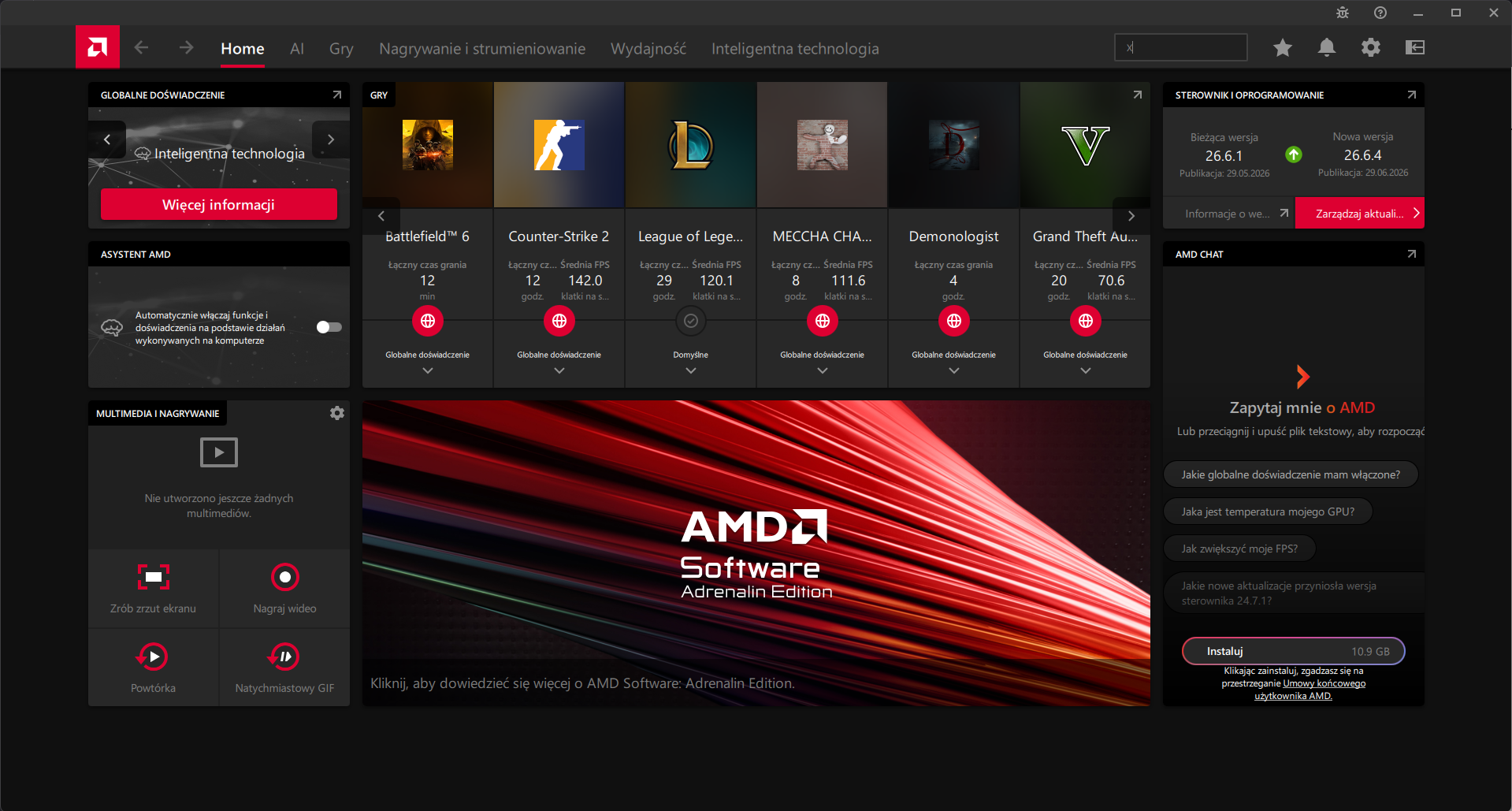Open the Wydajność tab

tap(648, 48)
